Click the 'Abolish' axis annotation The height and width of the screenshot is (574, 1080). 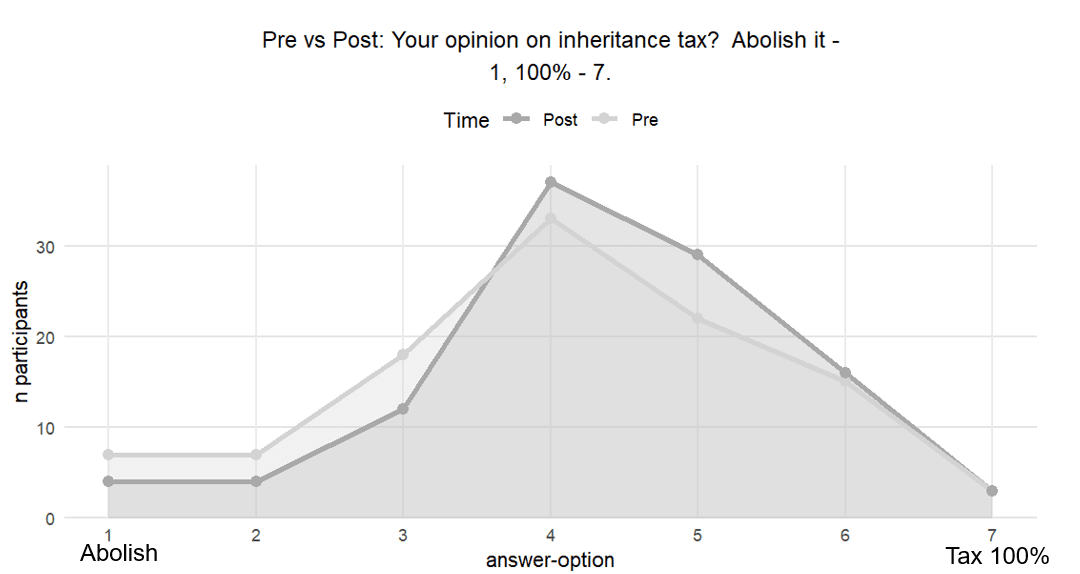click(119, 553)
